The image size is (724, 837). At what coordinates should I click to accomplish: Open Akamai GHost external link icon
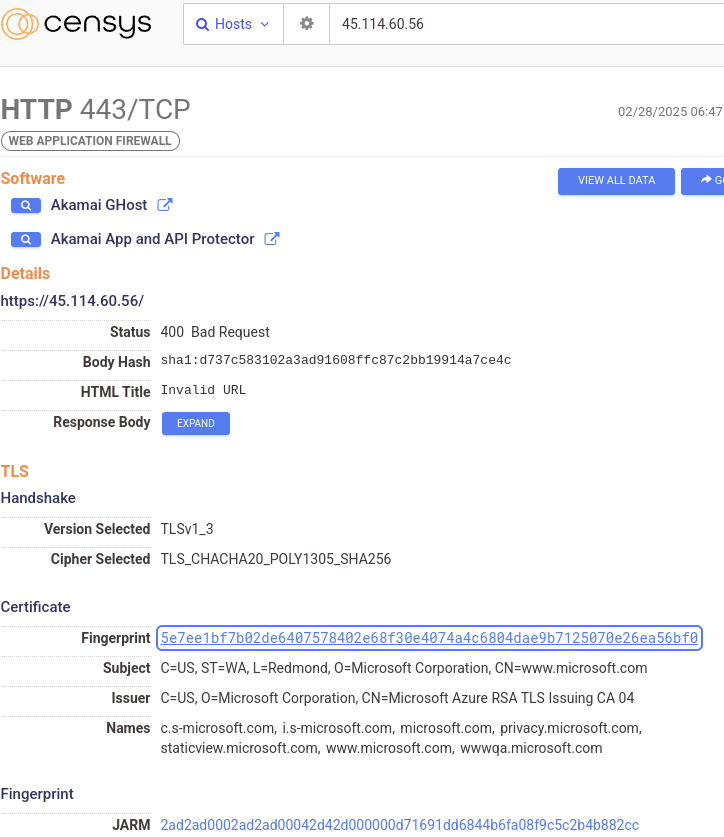coord(166,205)
